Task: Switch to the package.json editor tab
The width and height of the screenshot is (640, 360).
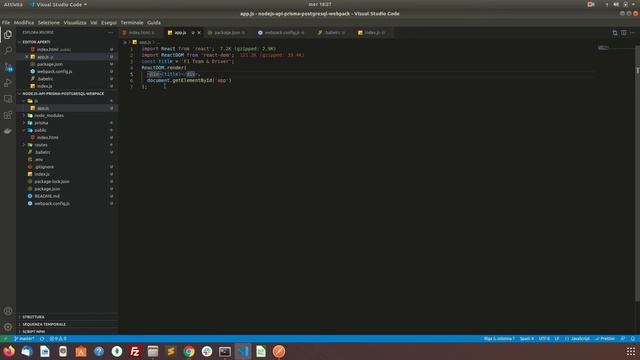Action: click(227, 33)
